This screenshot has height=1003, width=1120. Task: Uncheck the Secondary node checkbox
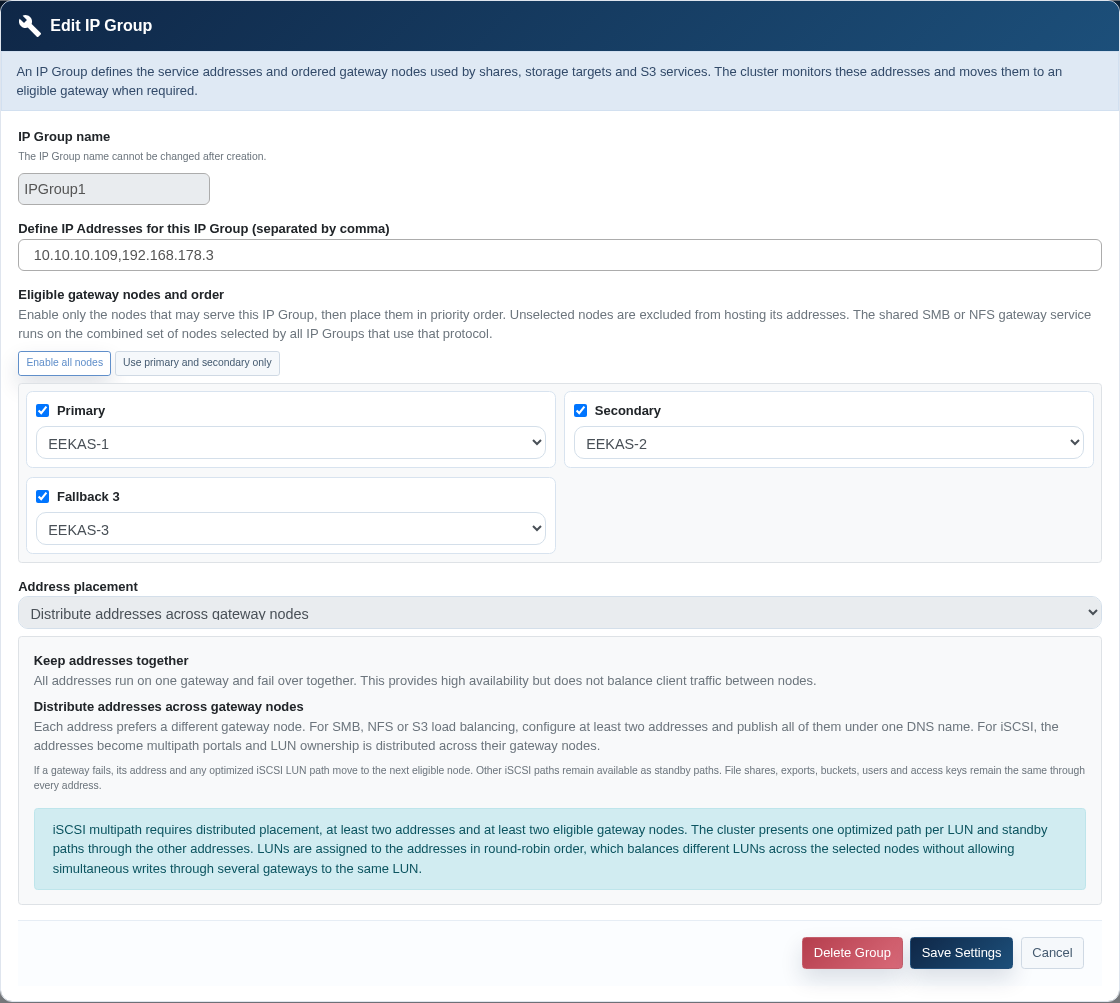pyautogui.click(x=581, y=411)
